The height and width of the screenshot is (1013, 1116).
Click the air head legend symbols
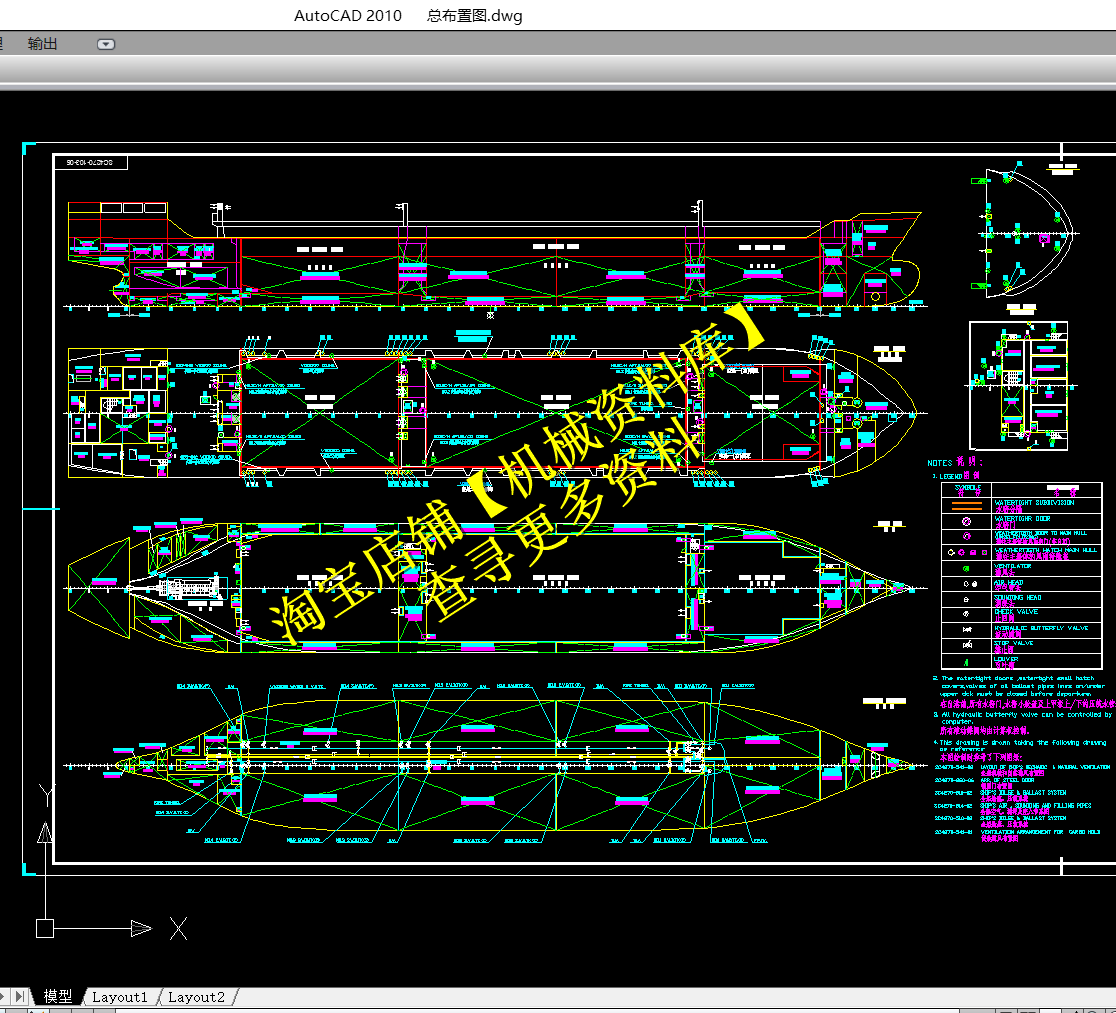969,584
